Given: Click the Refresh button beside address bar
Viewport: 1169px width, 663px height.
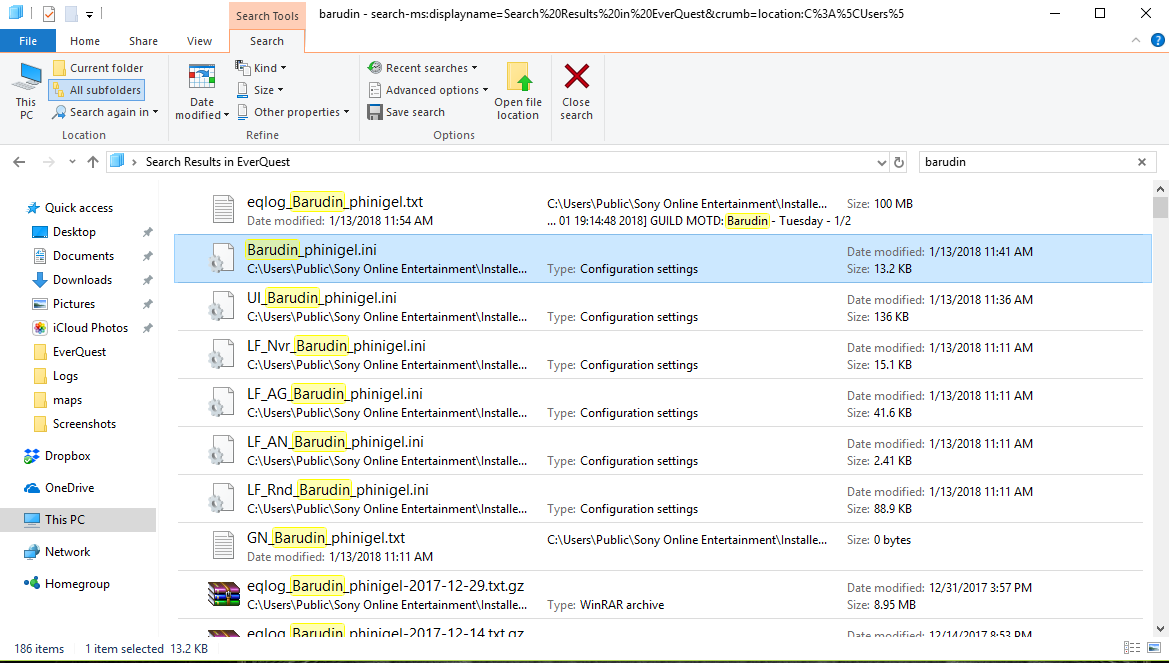Looking at the screenshot, I should (x=899, y=162).
